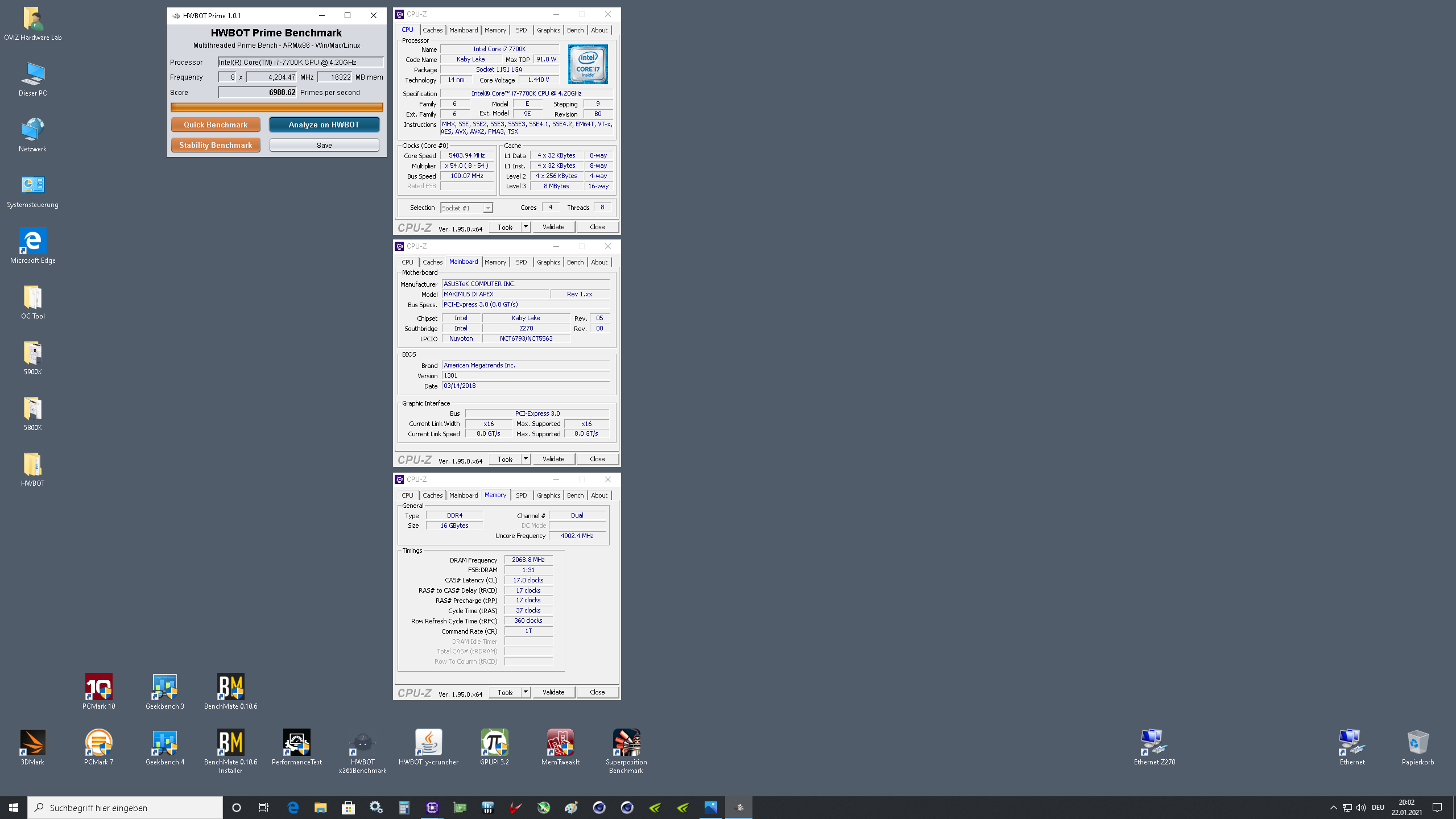
Task: Click the CPU-Z taskbar icon
Action: (x=432, y=807)
